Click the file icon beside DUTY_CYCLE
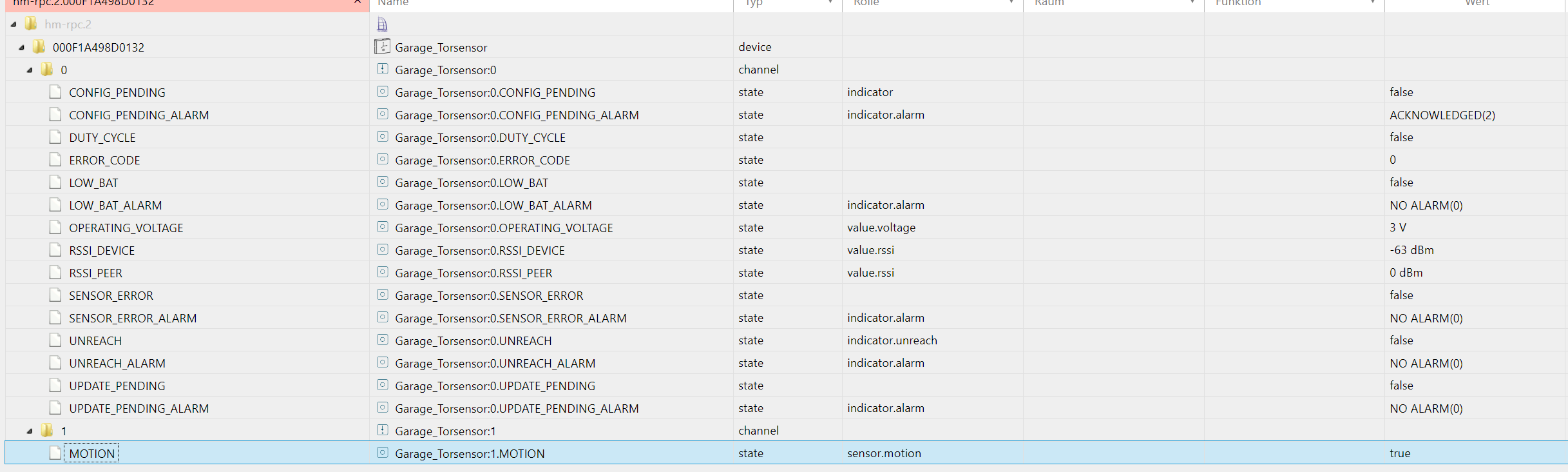Screen dimensions: 1568x472 point(55,137)
